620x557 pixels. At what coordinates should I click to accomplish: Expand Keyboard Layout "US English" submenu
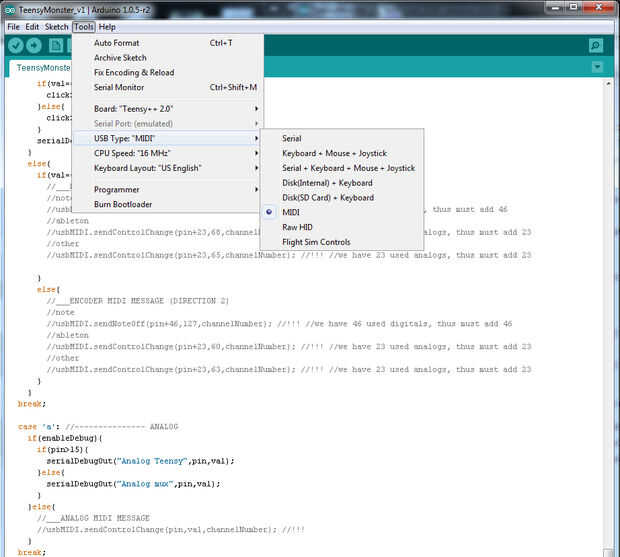click(168, 168)
